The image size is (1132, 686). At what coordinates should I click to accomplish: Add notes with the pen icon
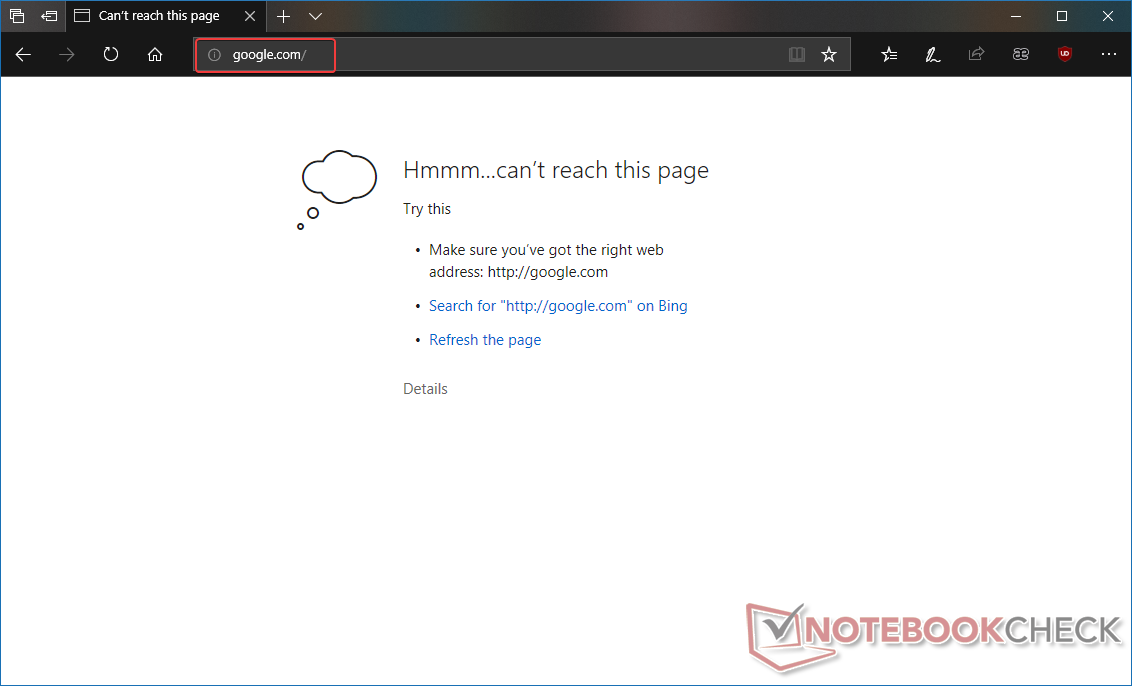933,54
